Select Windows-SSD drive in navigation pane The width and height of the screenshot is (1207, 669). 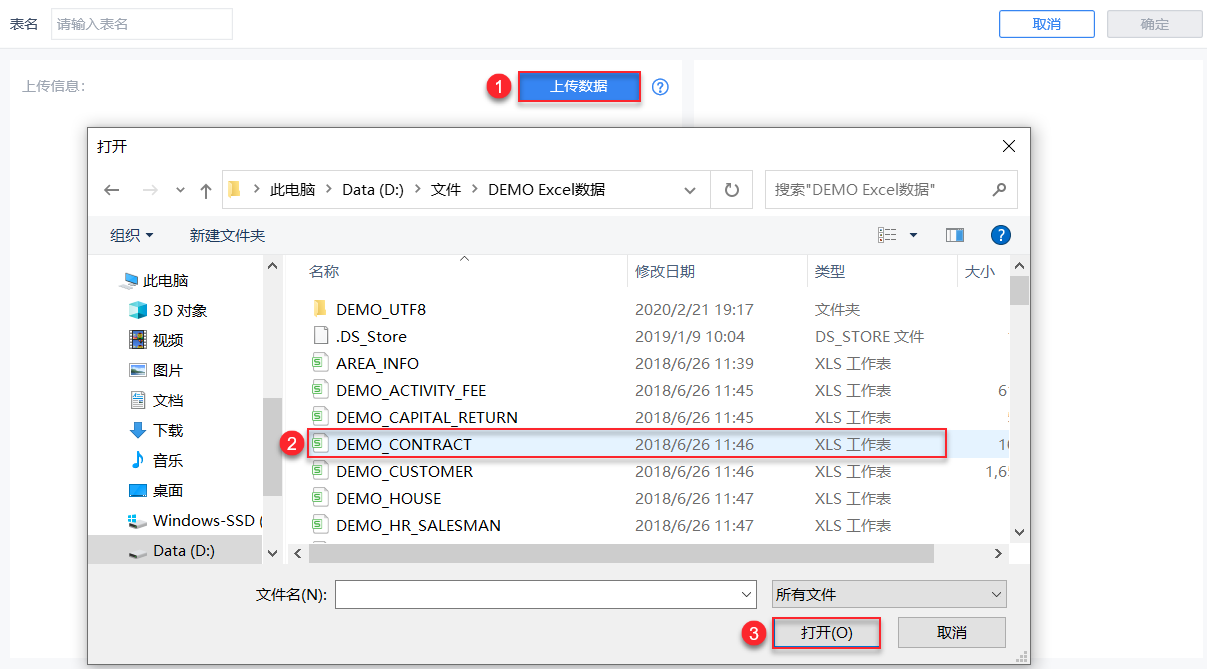(194, 521)
